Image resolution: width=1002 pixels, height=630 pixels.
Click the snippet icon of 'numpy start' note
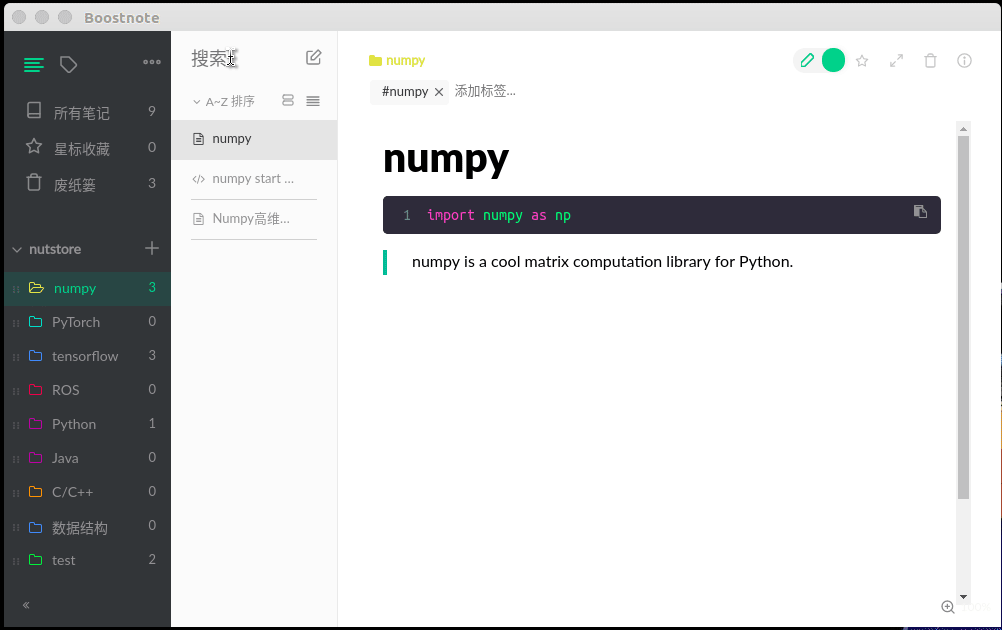[x=199, y=180]
